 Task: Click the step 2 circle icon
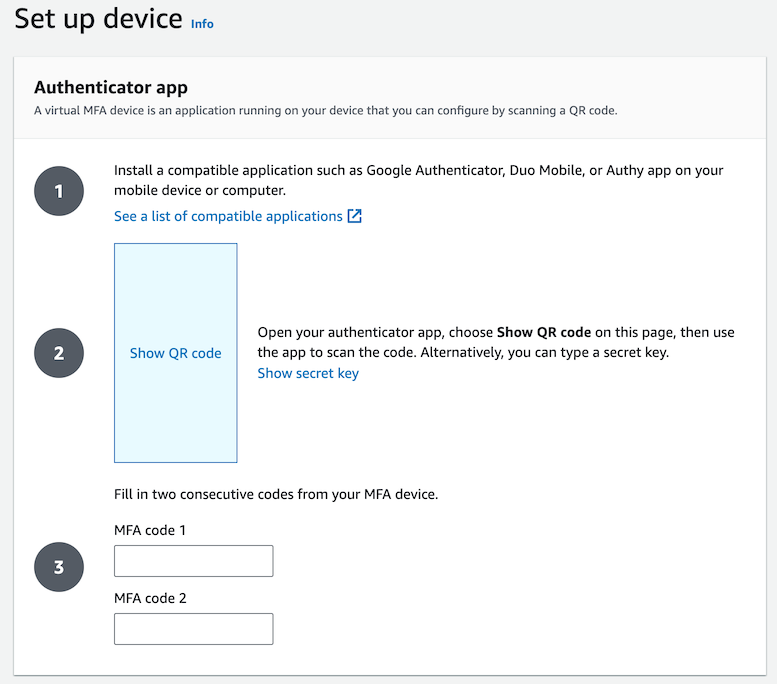59,353
